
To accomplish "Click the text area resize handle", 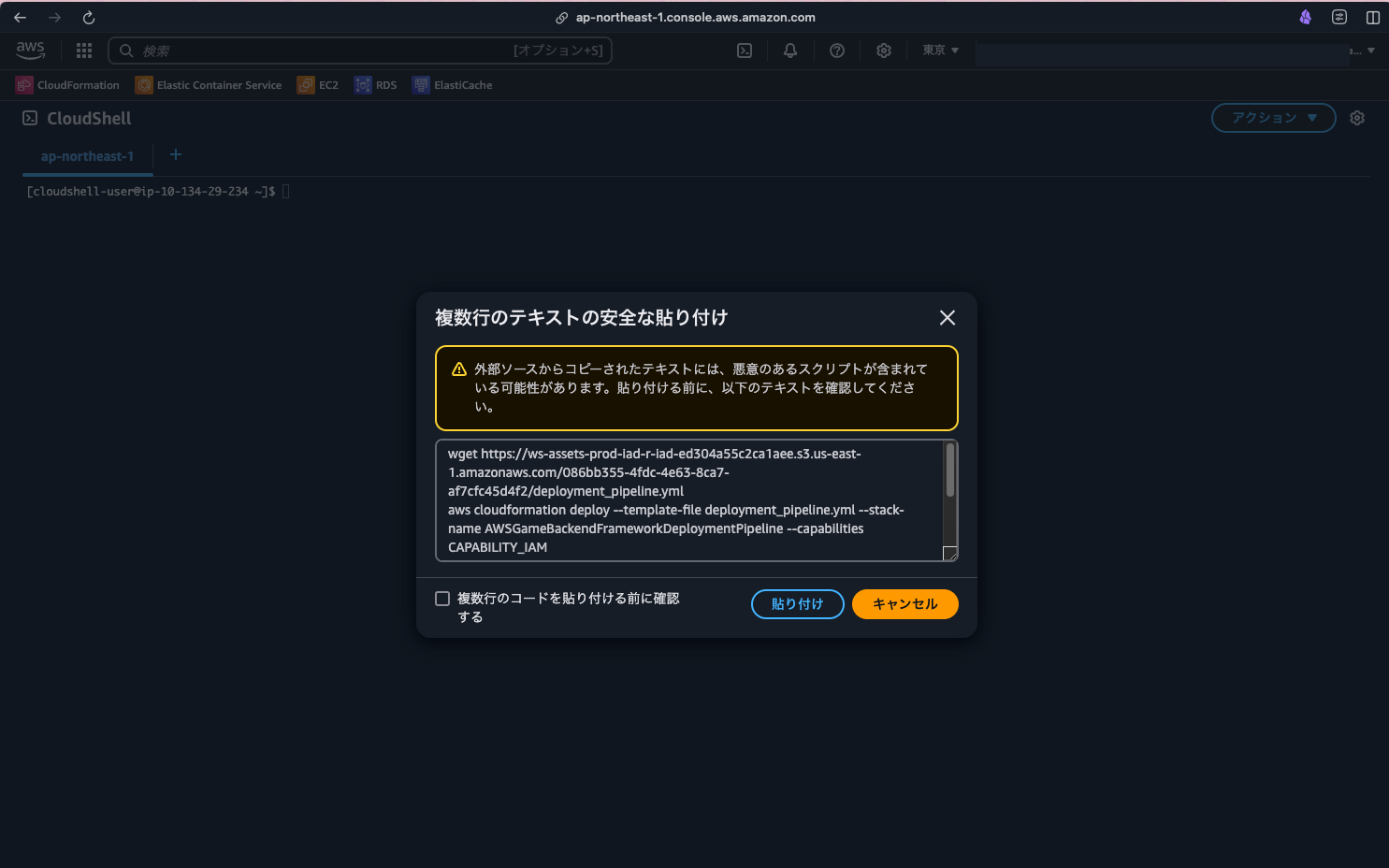I will [x=949, y=553].
